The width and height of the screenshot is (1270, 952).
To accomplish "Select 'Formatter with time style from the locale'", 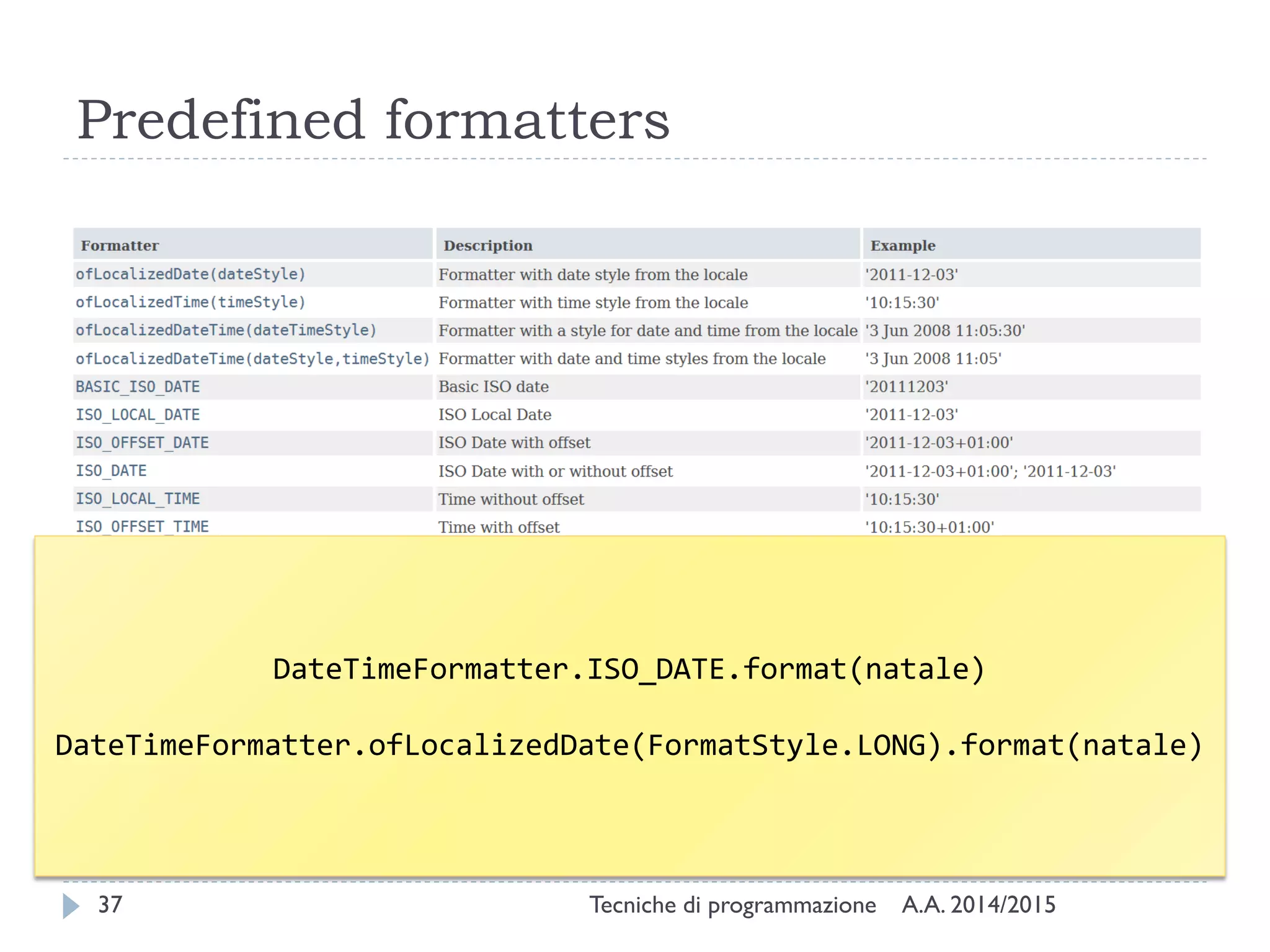I will coord(593,302).
